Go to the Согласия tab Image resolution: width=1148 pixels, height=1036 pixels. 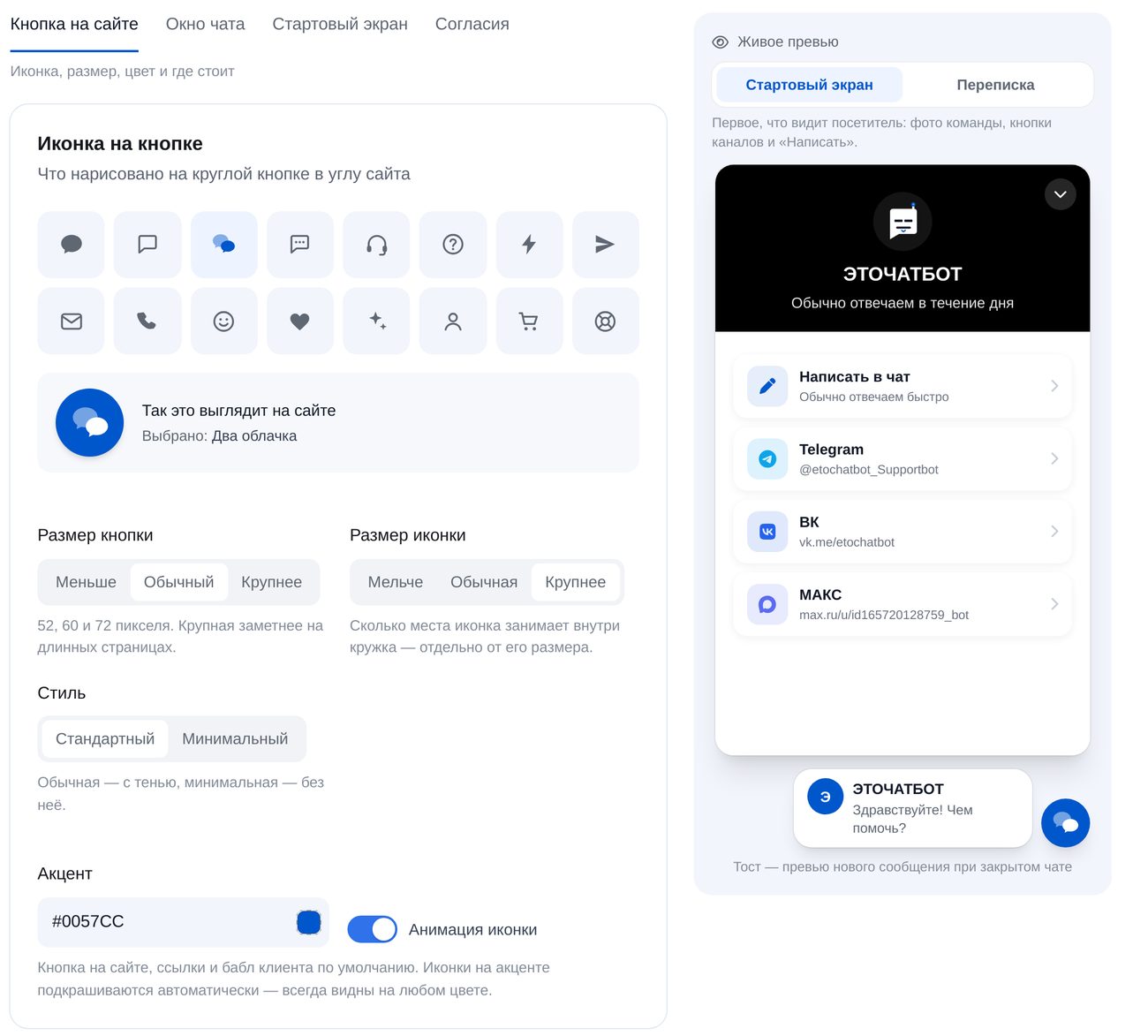[472, 25]
